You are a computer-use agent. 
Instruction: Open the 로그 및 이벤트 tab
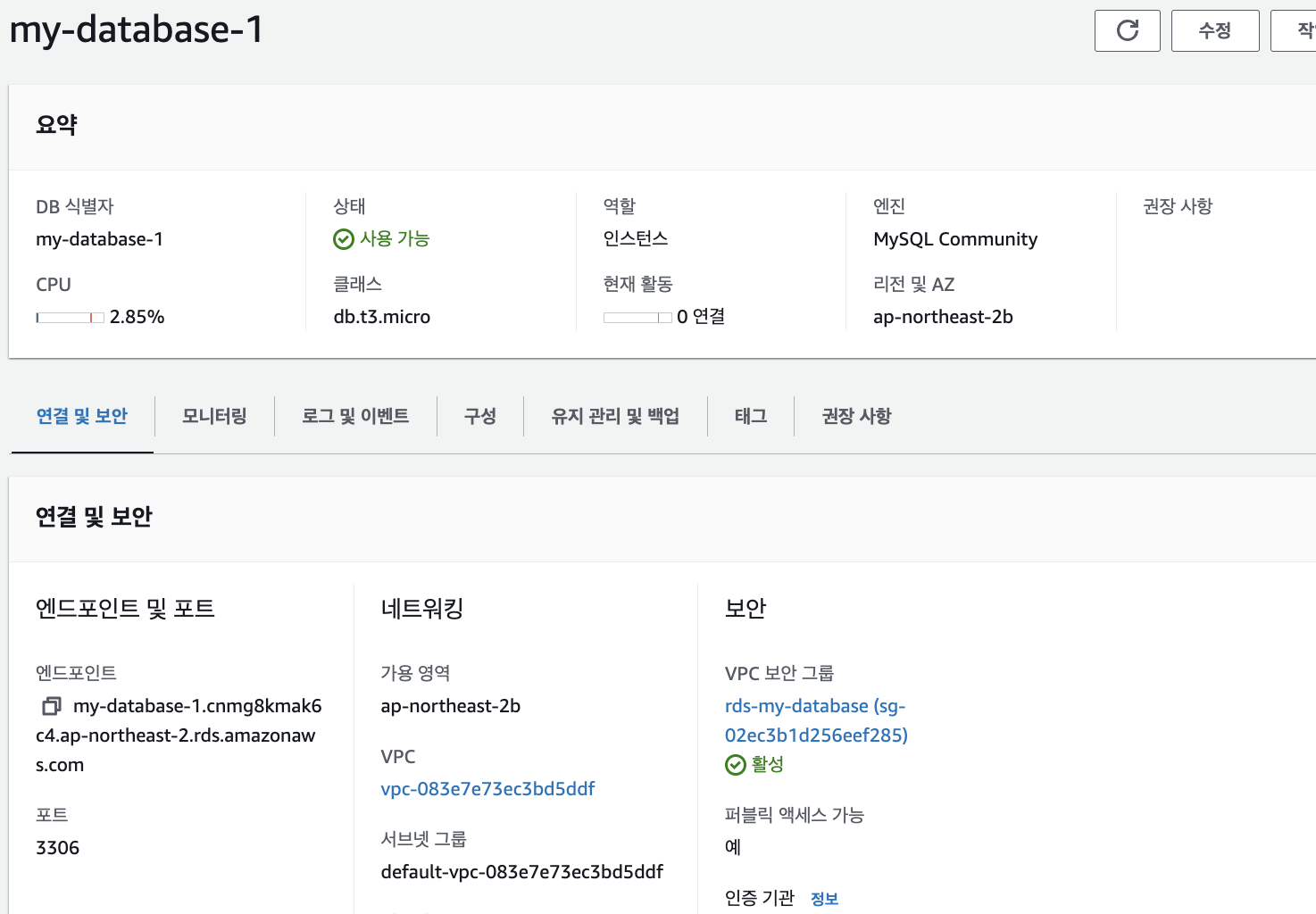pos(355,416)
